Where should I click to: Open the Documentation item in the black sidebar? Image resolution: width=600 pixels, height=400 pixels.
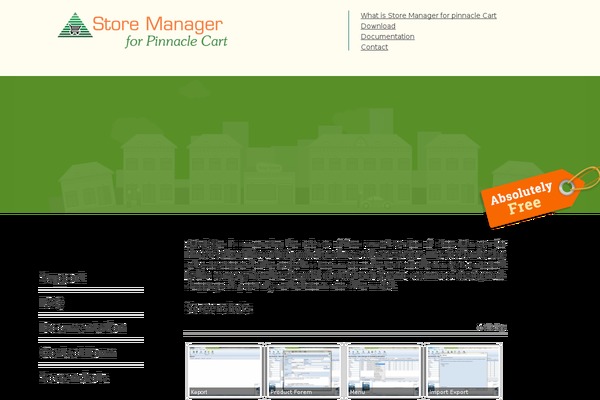(x=83, y=328)
